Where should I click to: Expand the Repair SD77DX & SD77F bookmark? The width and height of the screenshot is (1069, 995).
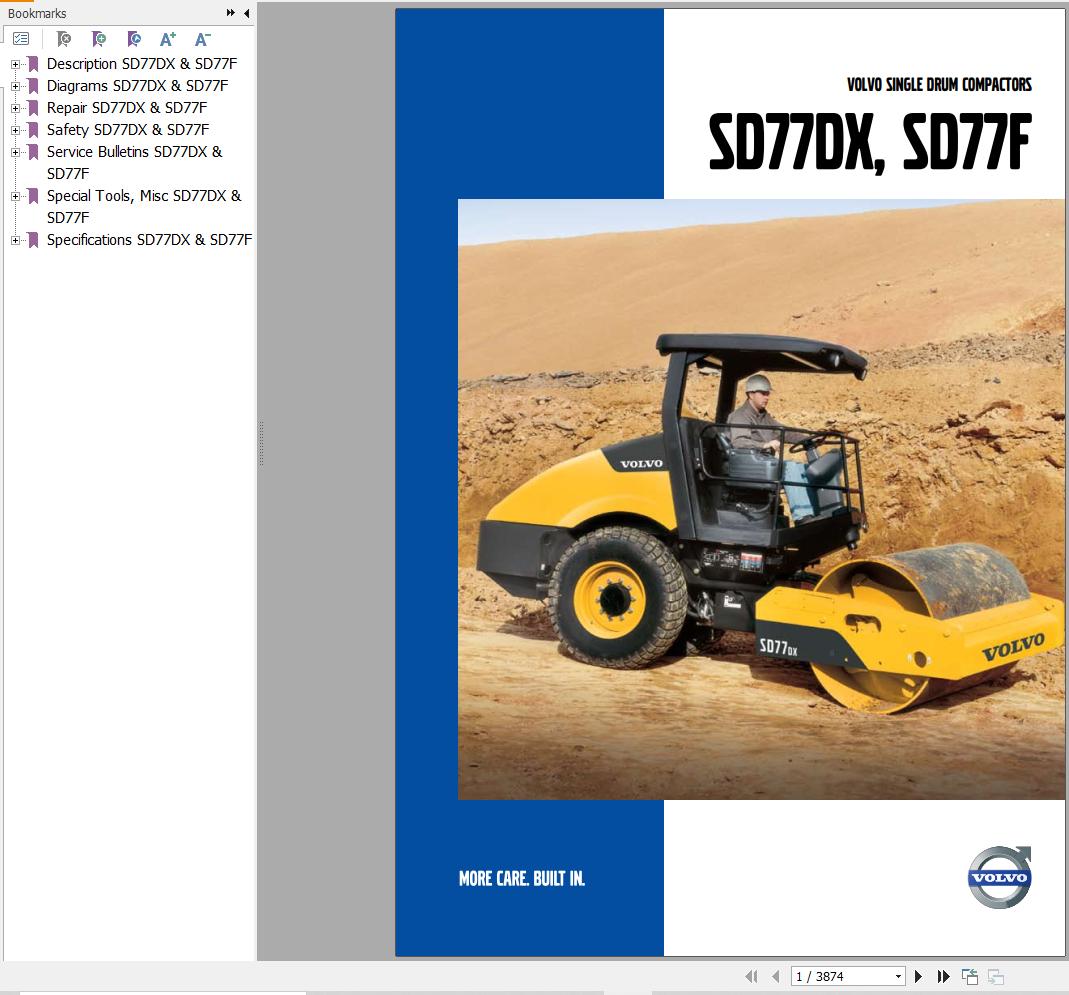[15, 108]
